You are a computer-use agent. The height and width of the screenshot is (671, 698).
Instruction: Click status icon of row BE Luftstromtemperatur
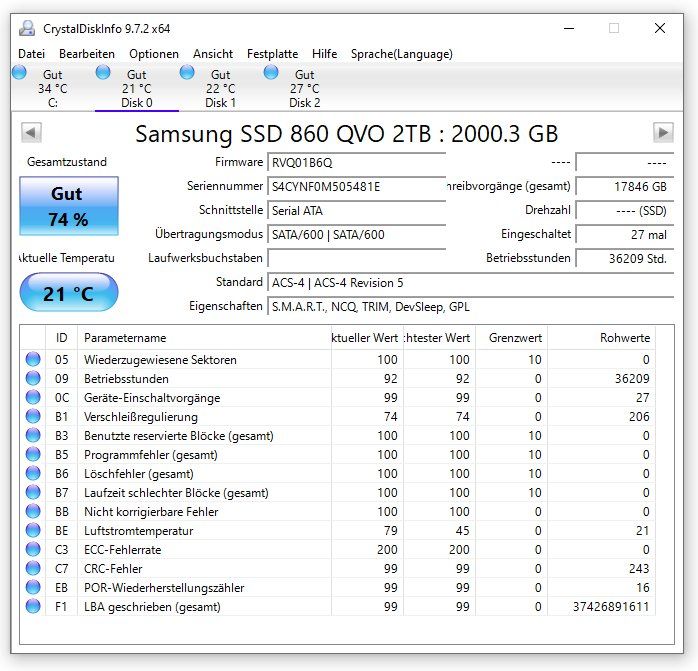(x=33, y=530)
